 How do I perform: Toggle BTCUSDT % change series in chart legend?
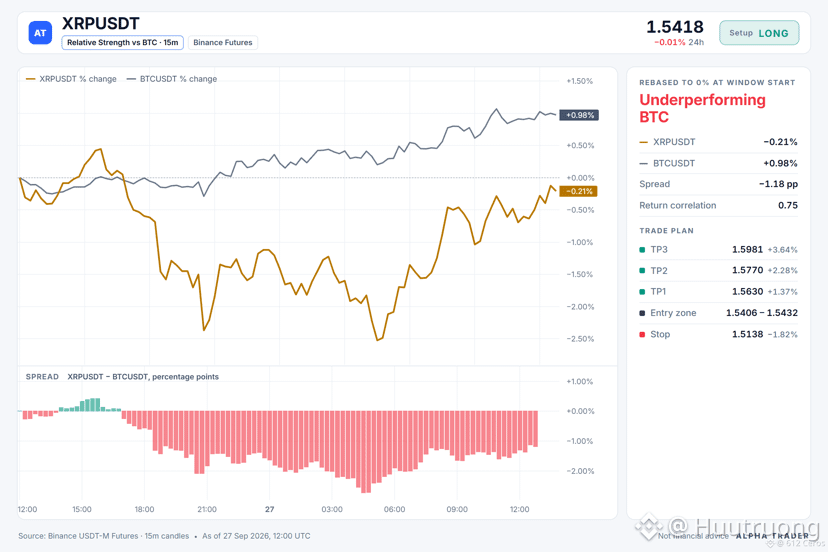(x=172, y=79)
